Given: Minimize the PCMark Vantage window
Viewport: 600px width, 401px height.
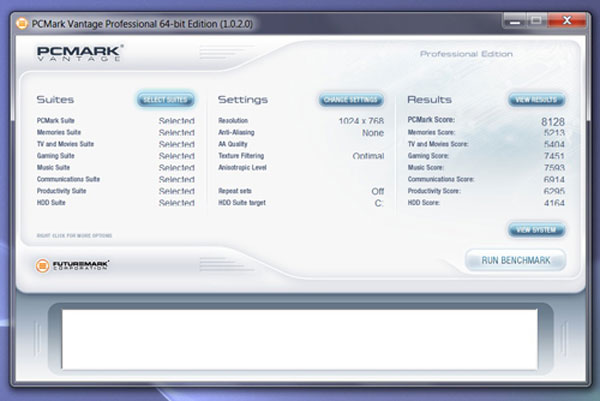Looking at the screenshot, I should pyautogui.click(x=515, y=21).
